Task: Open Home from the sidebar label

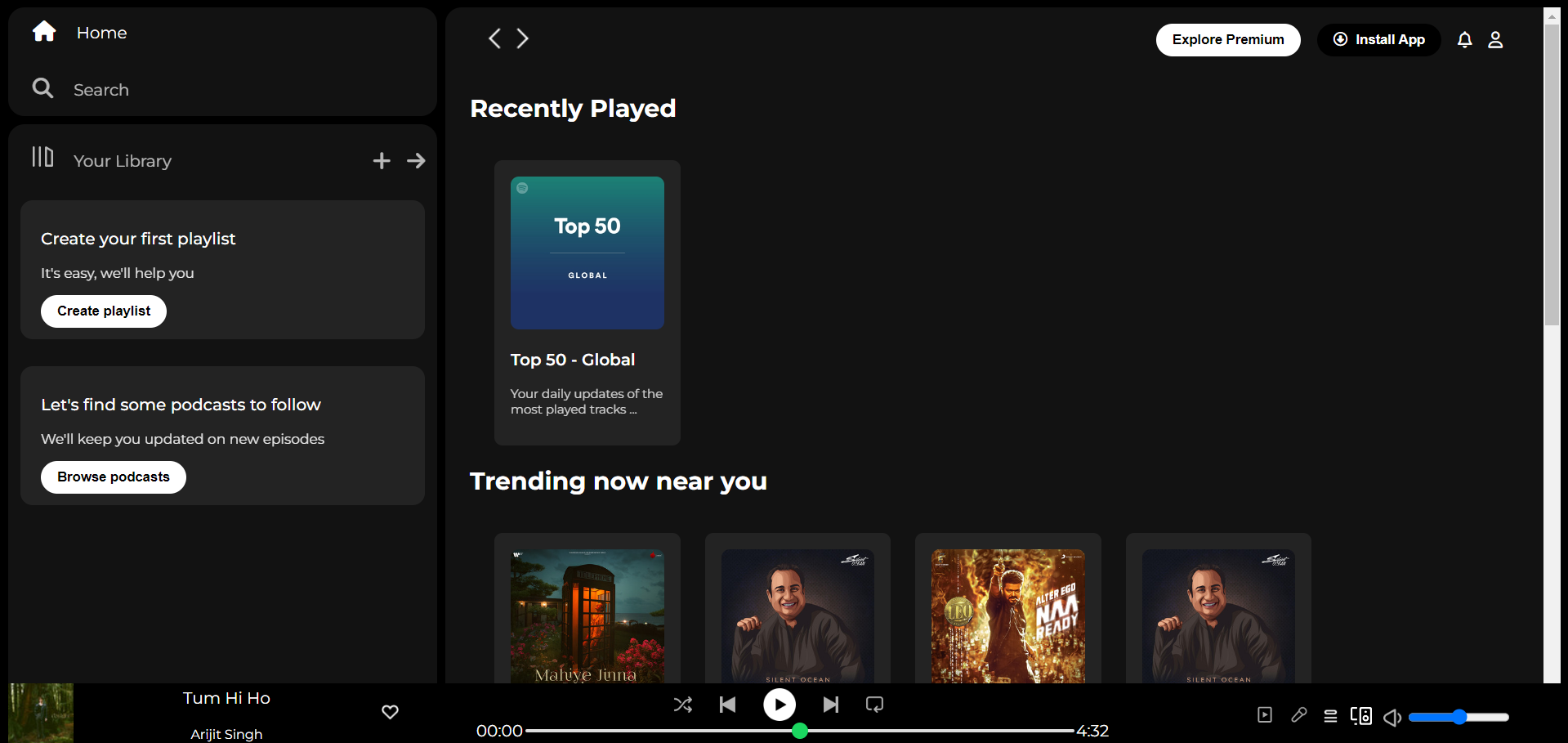Action: coord(101,33)
